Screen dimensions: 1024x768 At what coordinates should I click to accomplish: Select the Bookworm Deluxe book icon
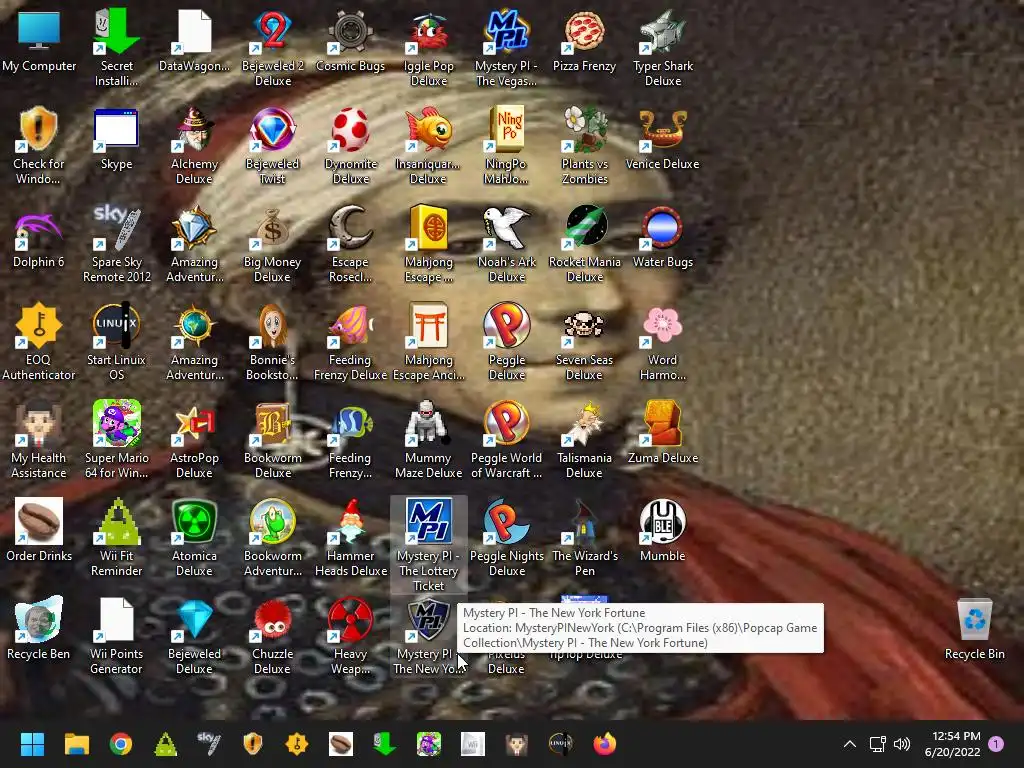(272, 439)
